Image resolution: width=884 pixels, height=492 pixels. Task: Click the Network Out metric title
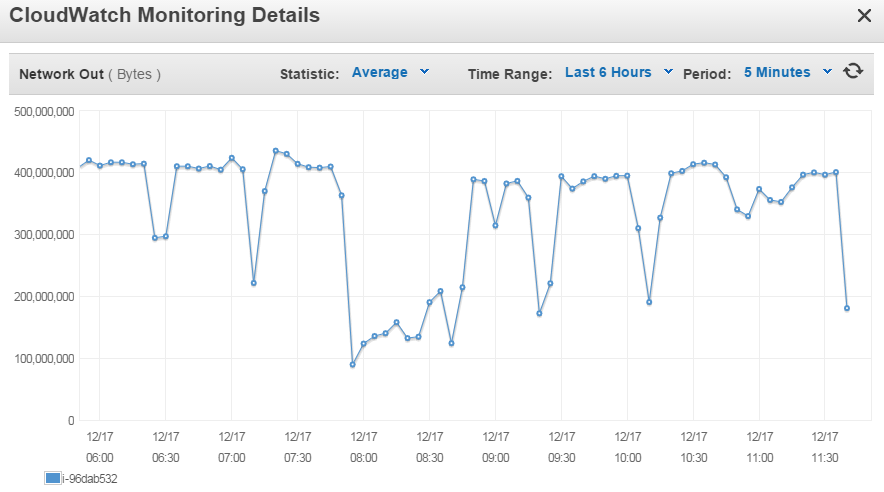(61, 74)
